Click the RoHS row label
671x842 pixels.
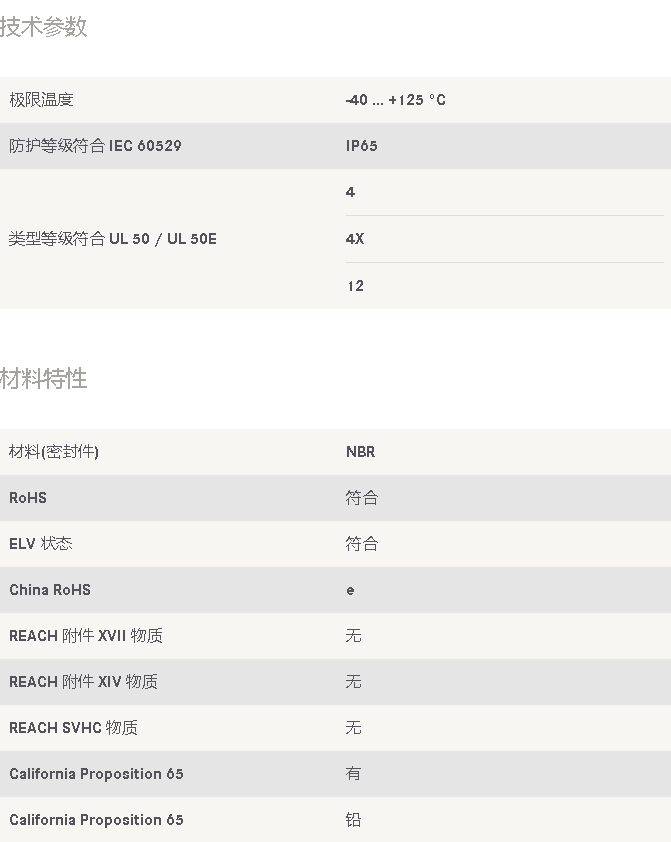28,498
